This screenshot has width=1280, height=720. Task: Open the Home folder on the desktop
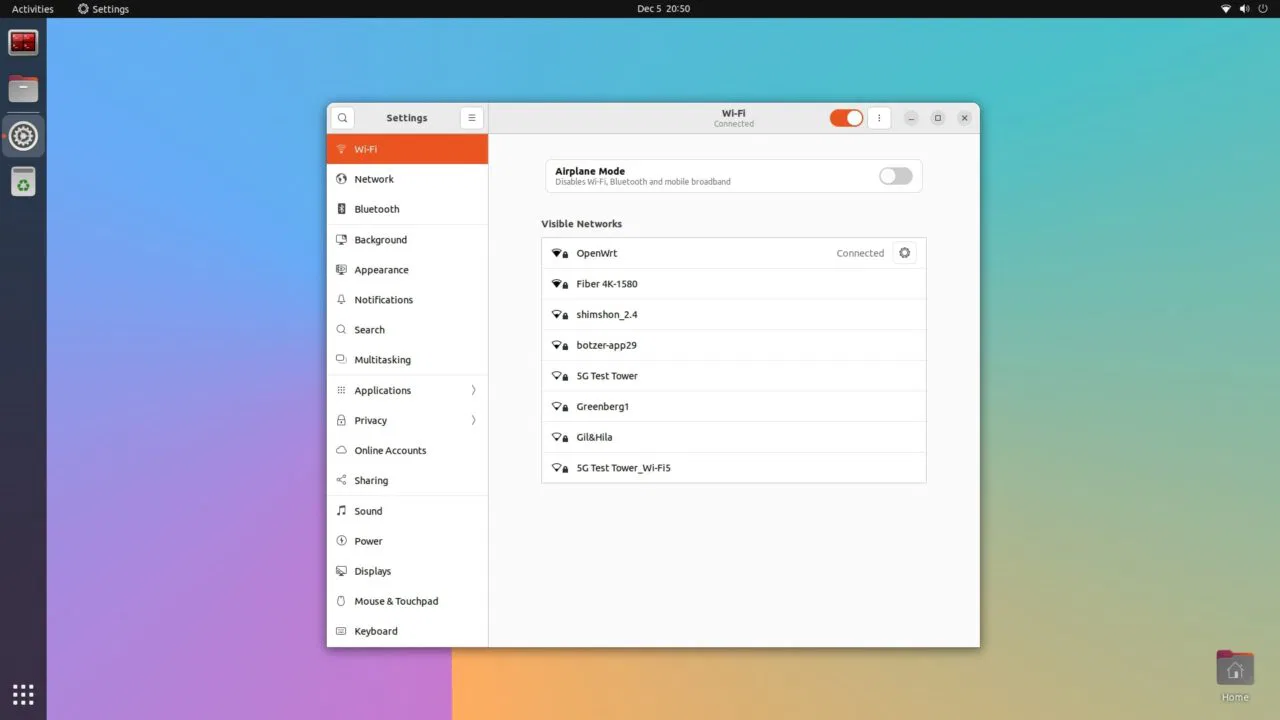click(1234, 667)
